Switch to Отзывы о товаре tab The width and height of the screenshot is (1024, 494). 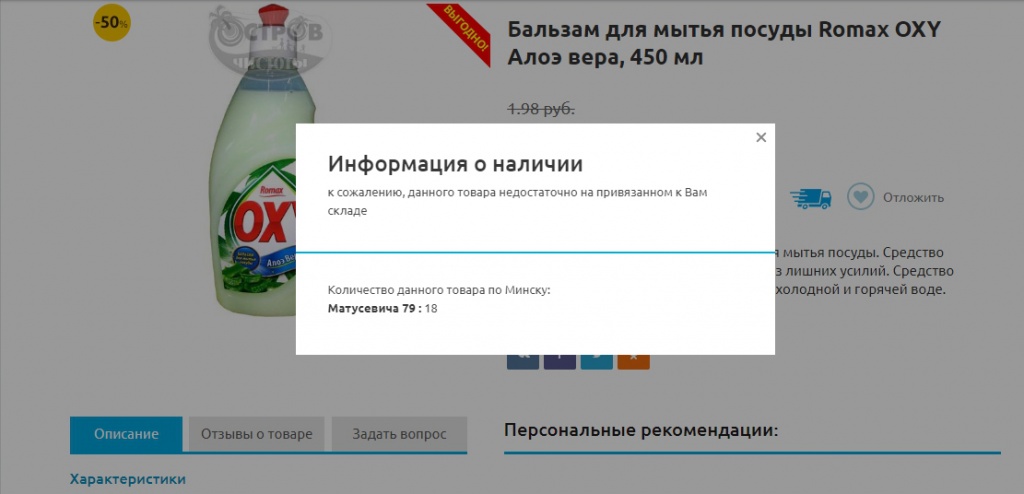click(x=257, y=435)
